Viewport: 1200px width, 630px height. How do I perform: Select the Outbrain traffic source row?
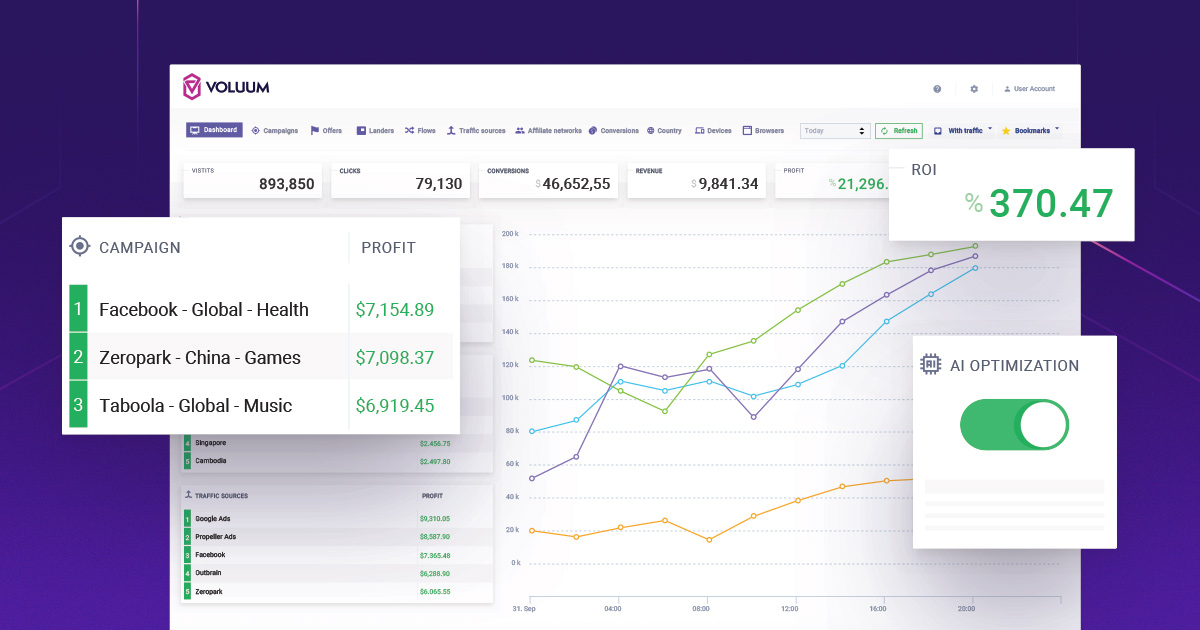point(336,573)
